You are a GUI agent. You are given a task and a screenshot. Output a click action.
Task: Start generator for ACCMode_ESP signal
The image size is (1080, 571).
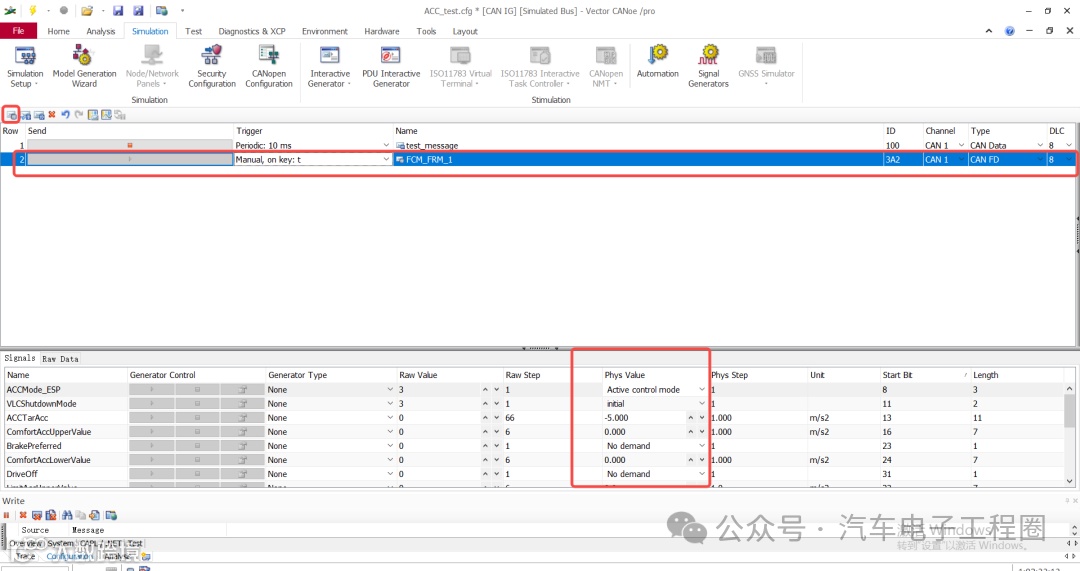point(152,390)
